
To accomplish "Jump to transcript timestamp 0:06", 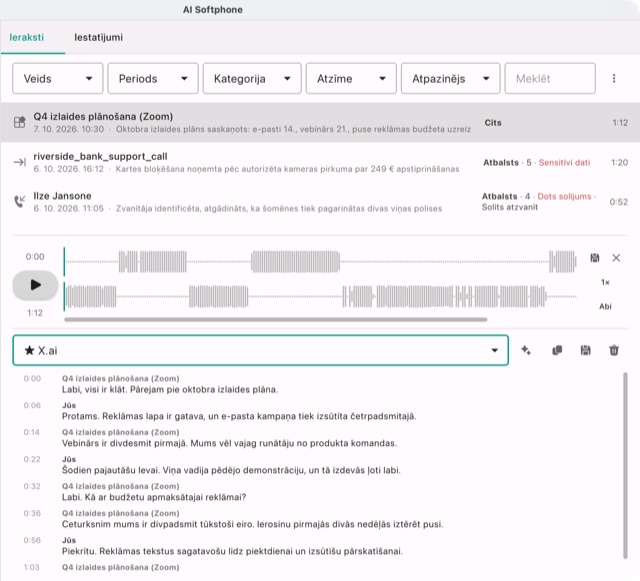I will click(x=32, y=405).
